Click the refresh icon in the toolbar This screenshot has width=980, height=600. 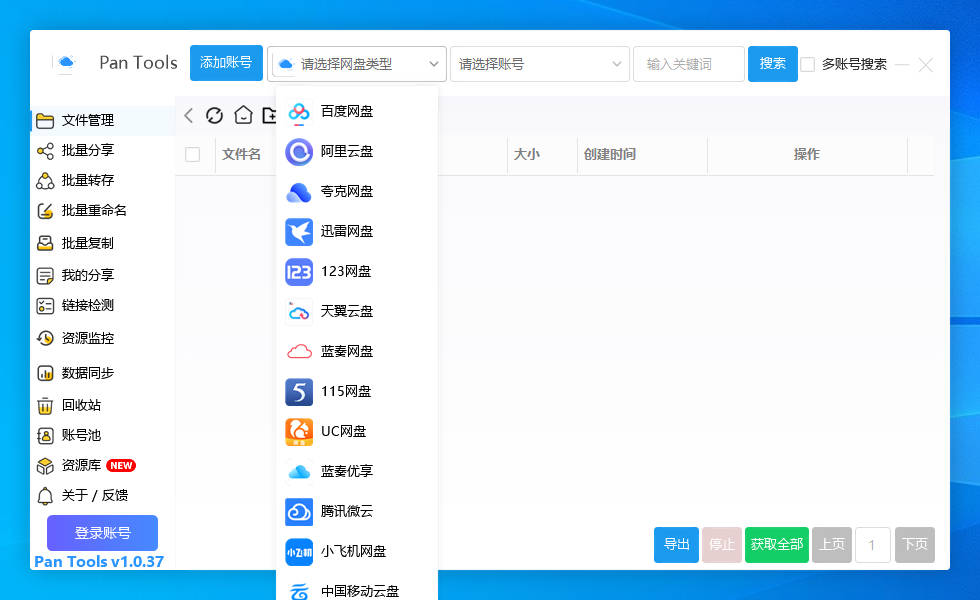point(214,115)
